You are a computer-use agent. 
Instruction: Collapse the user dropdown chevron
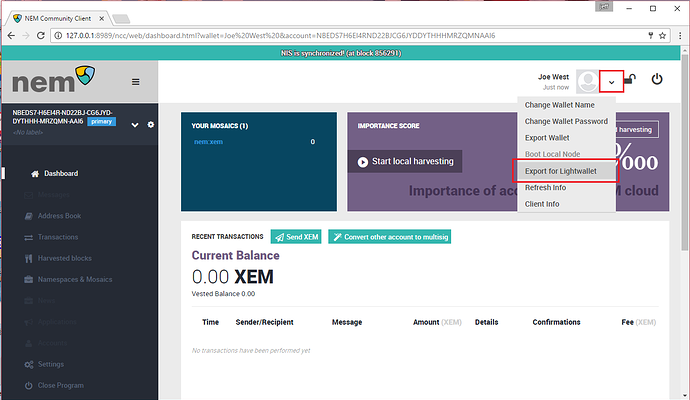pos(611,82)
